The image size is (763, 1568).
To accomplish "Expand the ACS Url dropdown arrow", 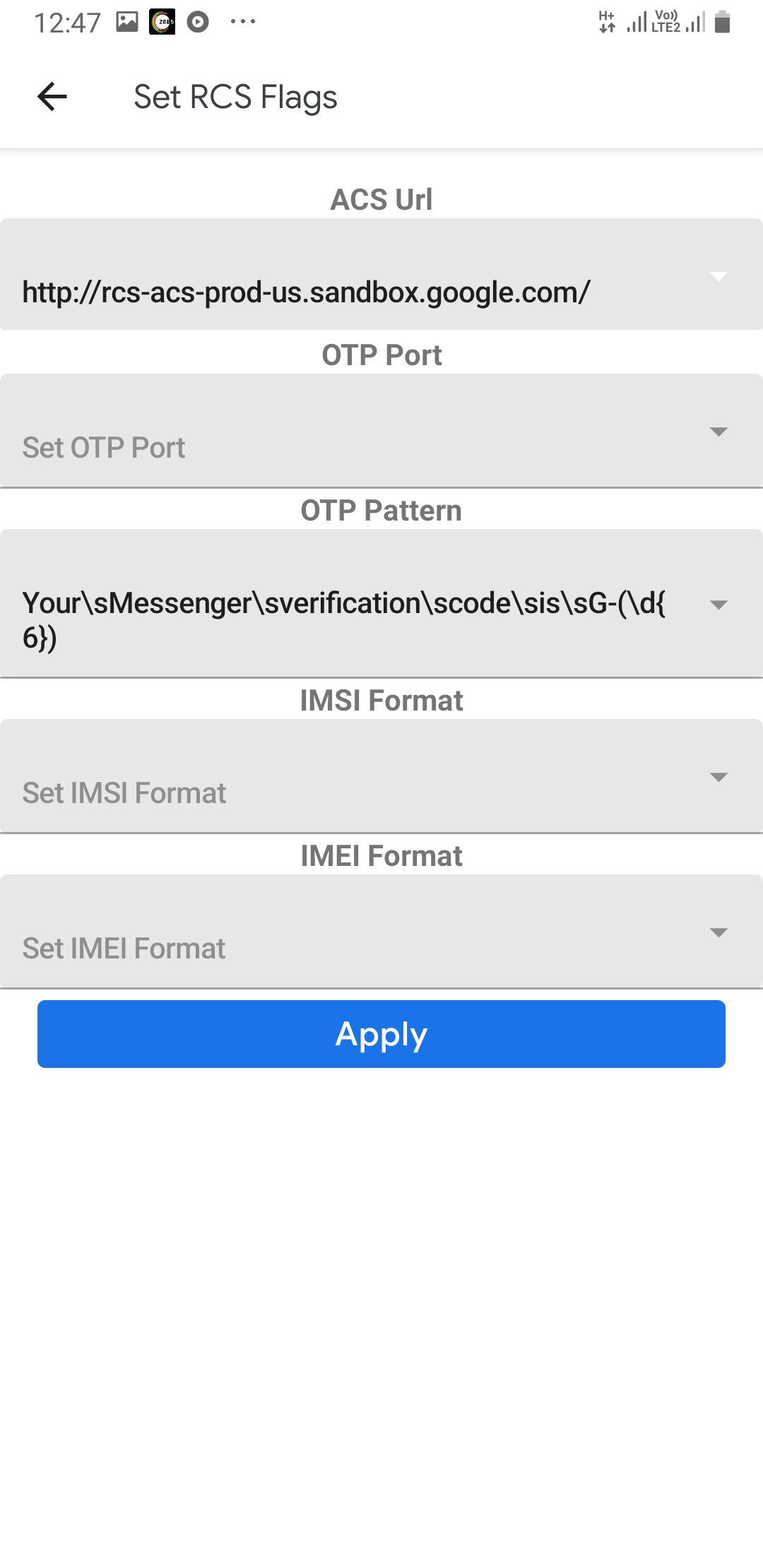I will [718, 276].
